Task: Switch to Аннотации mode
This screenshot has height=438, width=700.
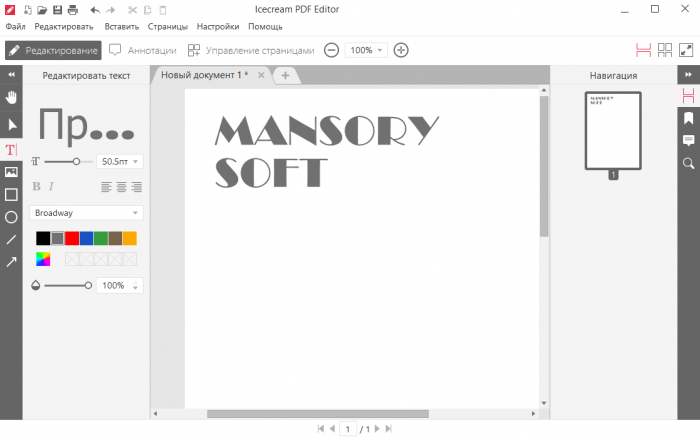Action: pyautogui.click(x=143, y=50)
